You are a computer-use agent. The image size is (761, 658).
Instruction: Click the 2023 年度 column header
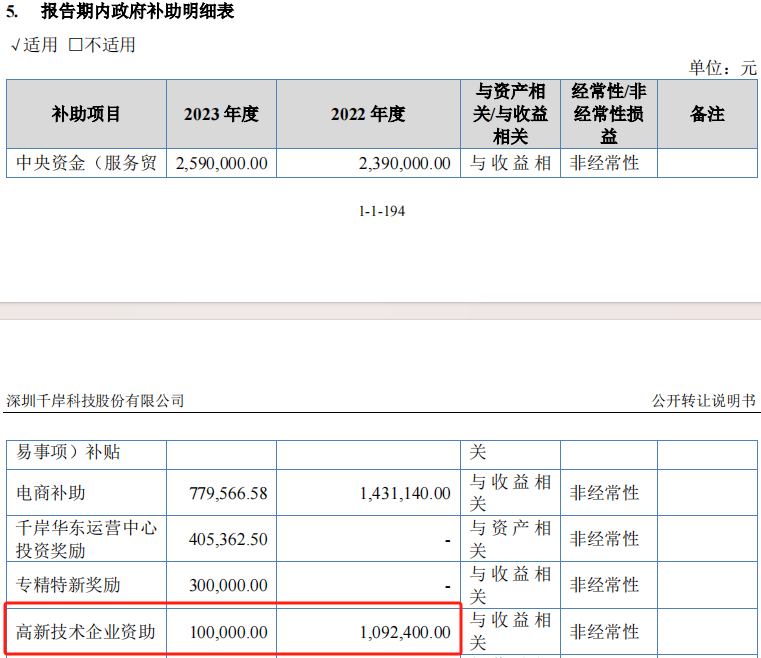coord(221,115)
